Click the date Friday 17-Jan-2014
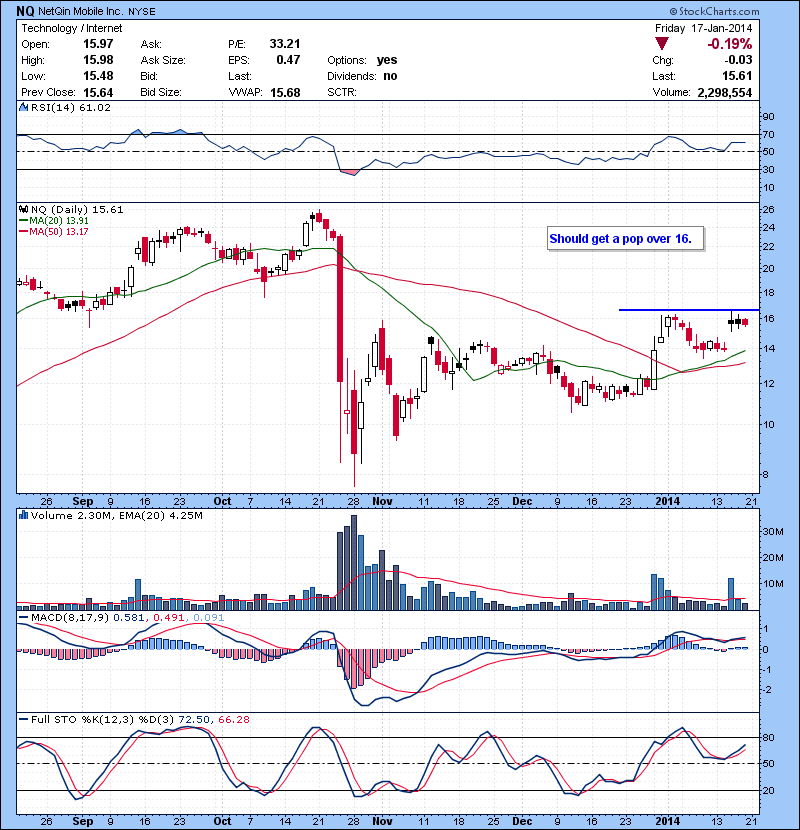The height and width of the screenshot is (830, 800). point(703,29)
